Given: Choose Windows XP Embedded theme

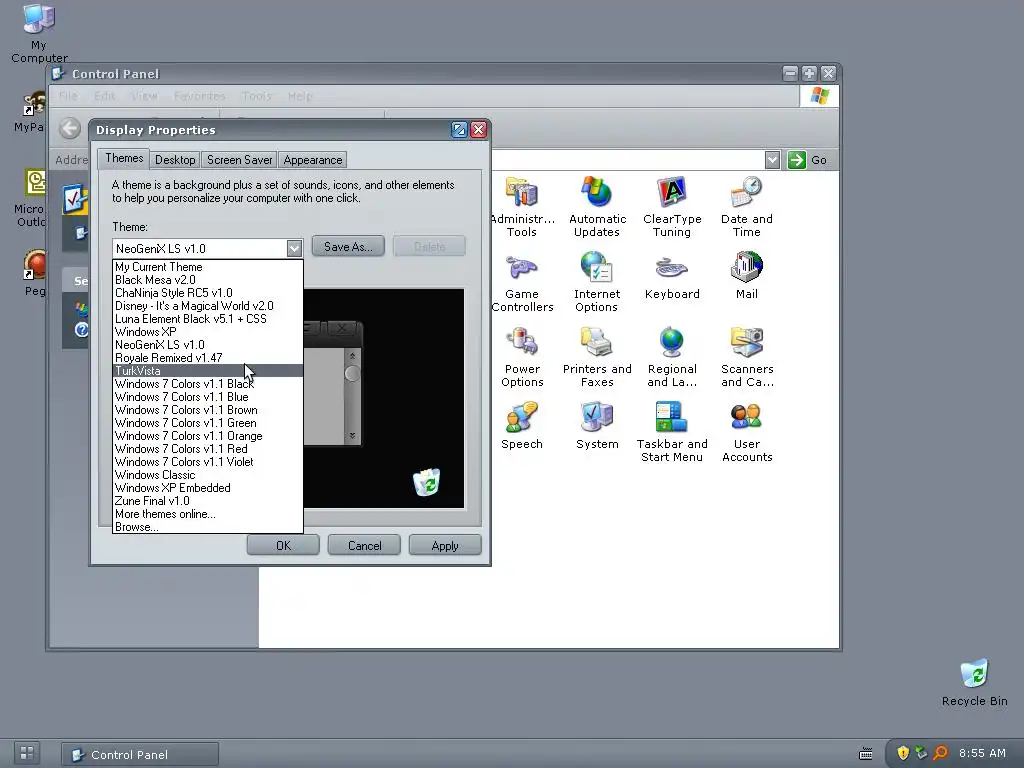Looking at the screenshot, I should click(x=208, y=488).
